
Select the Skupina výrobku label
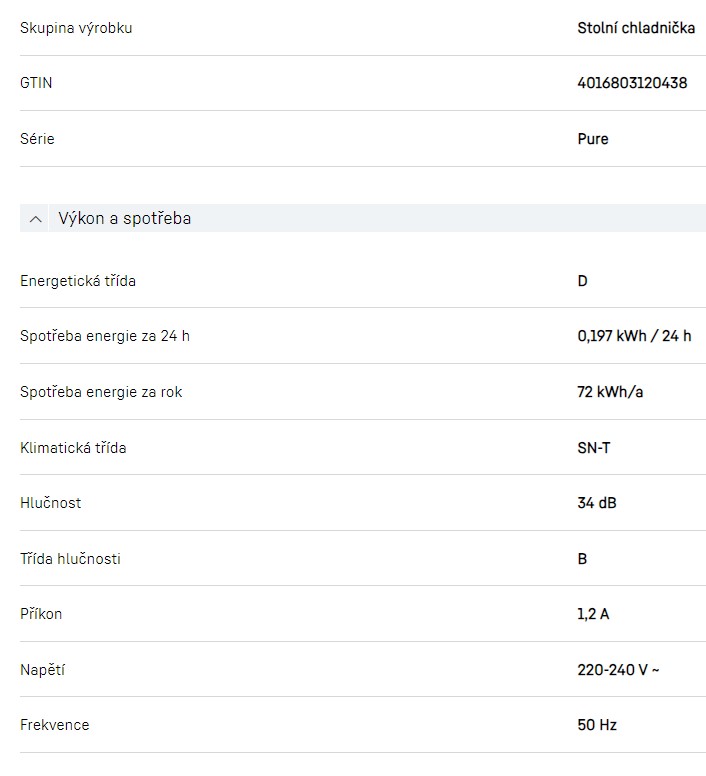pyautogui.click(x=76, y=28)
